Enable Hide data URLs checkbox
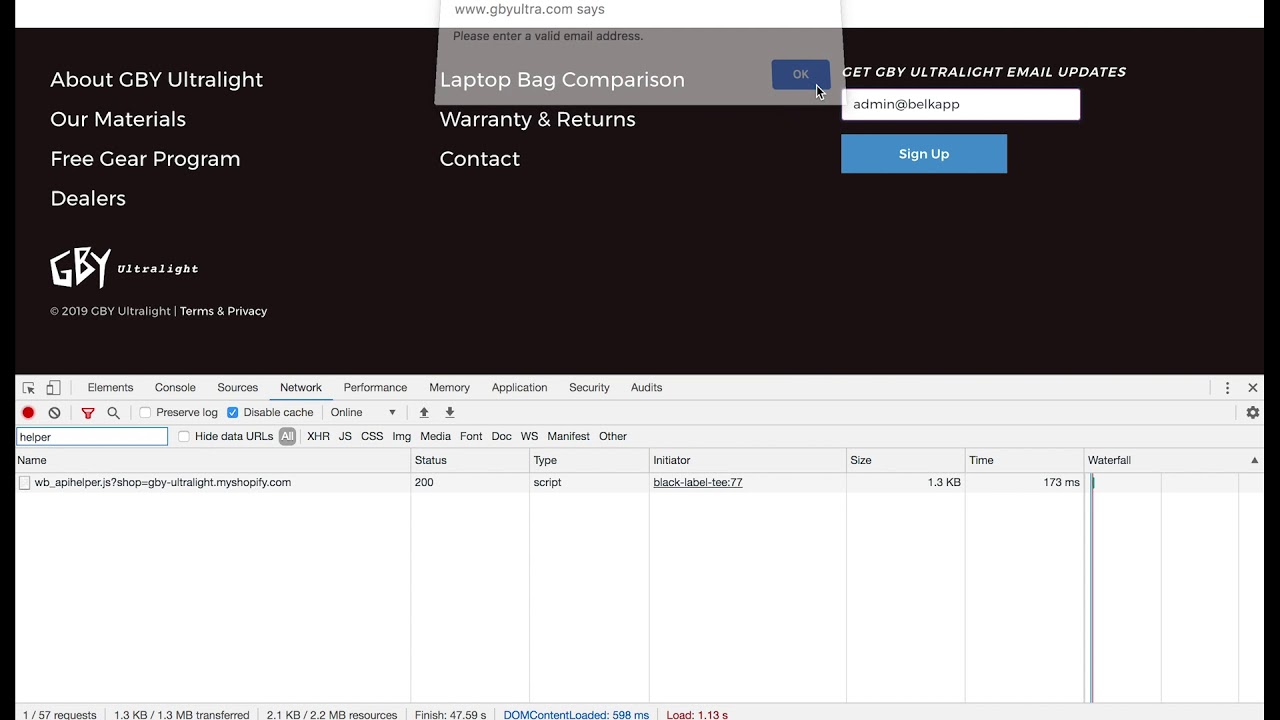This screenshot has height=720, width=1280. [x=184, y=436]
